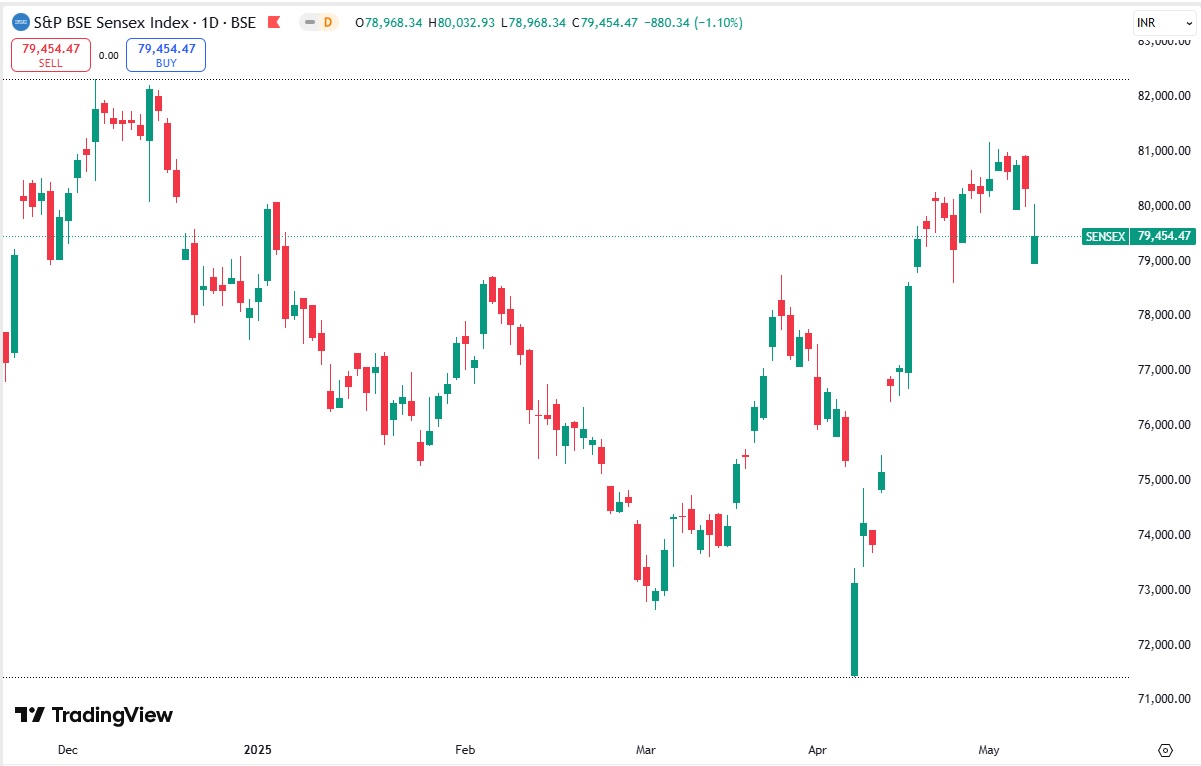The height and width of the screenshot is (766, 1201).
Task: Open the red flag symbol marker
Action: (272, 21)
